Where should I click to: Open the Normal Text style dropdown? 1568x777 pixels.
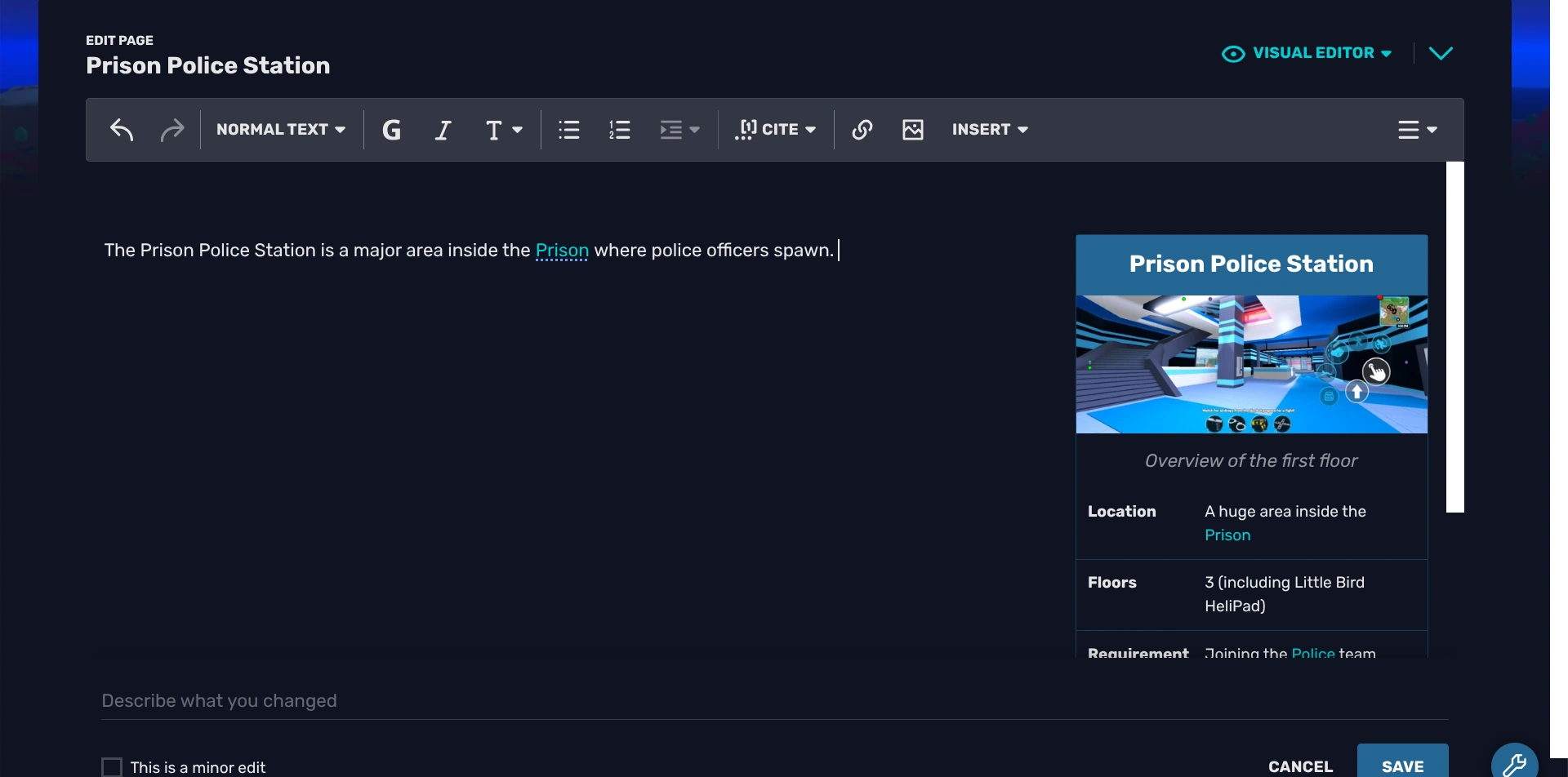click(x=280, y=129)
